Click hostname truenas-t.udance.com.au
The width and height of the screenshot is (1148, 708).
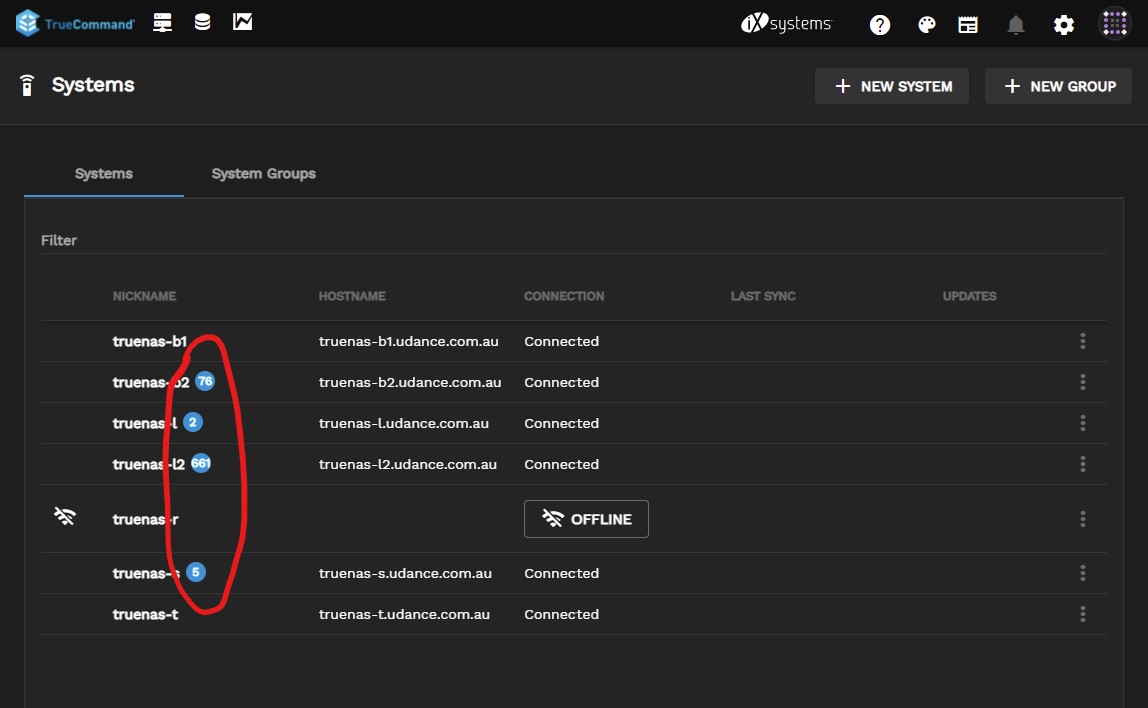[x=404, y=614]
